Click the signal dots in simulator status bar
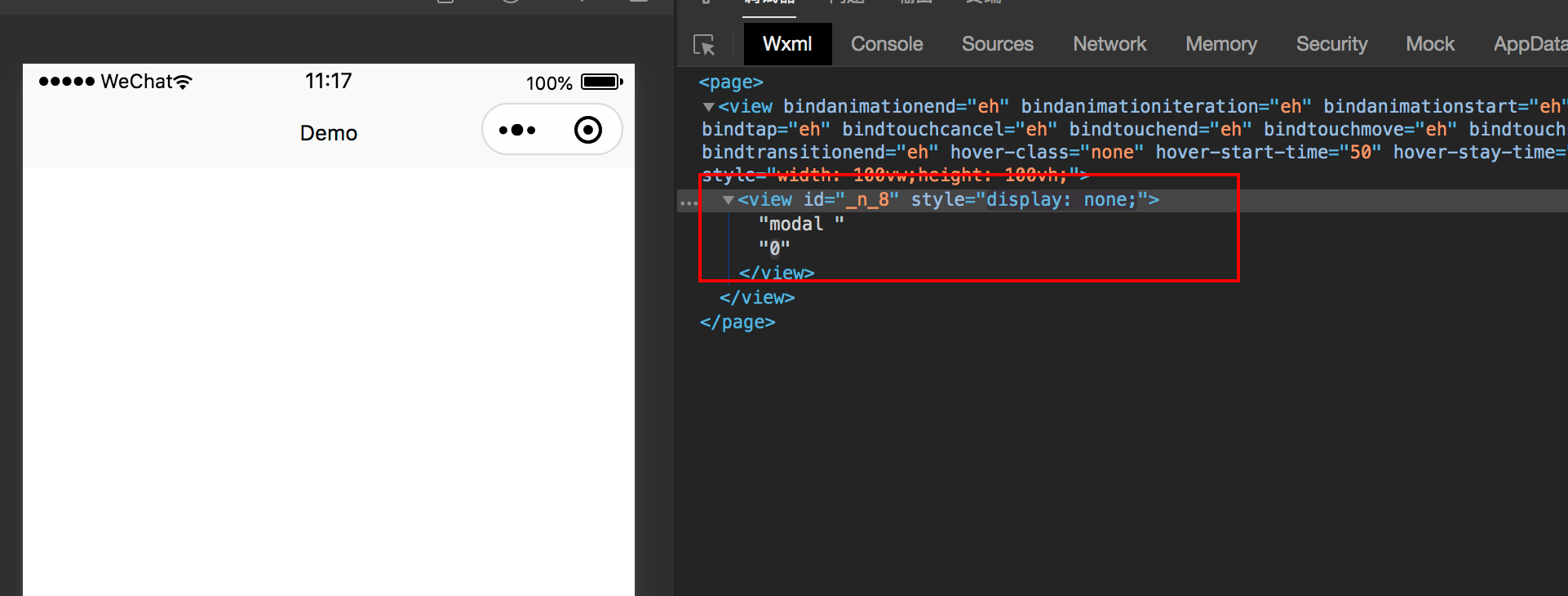This screenshot has width=1568, height=596. click(66, 82)
